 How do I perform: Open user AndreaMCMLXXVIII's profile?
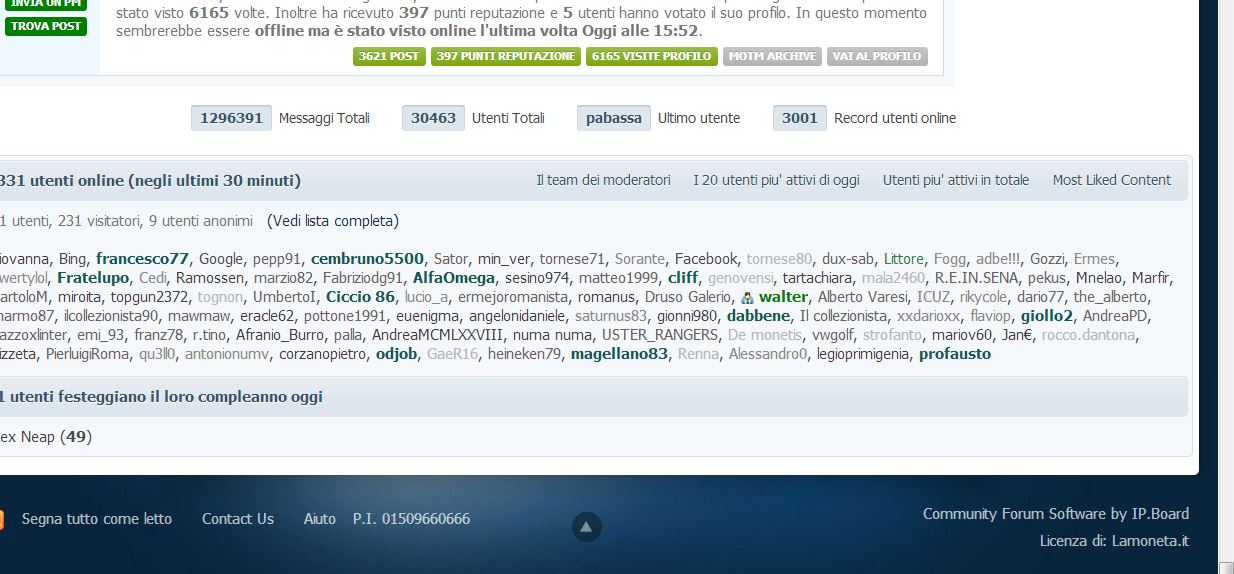tap(438, 335)
